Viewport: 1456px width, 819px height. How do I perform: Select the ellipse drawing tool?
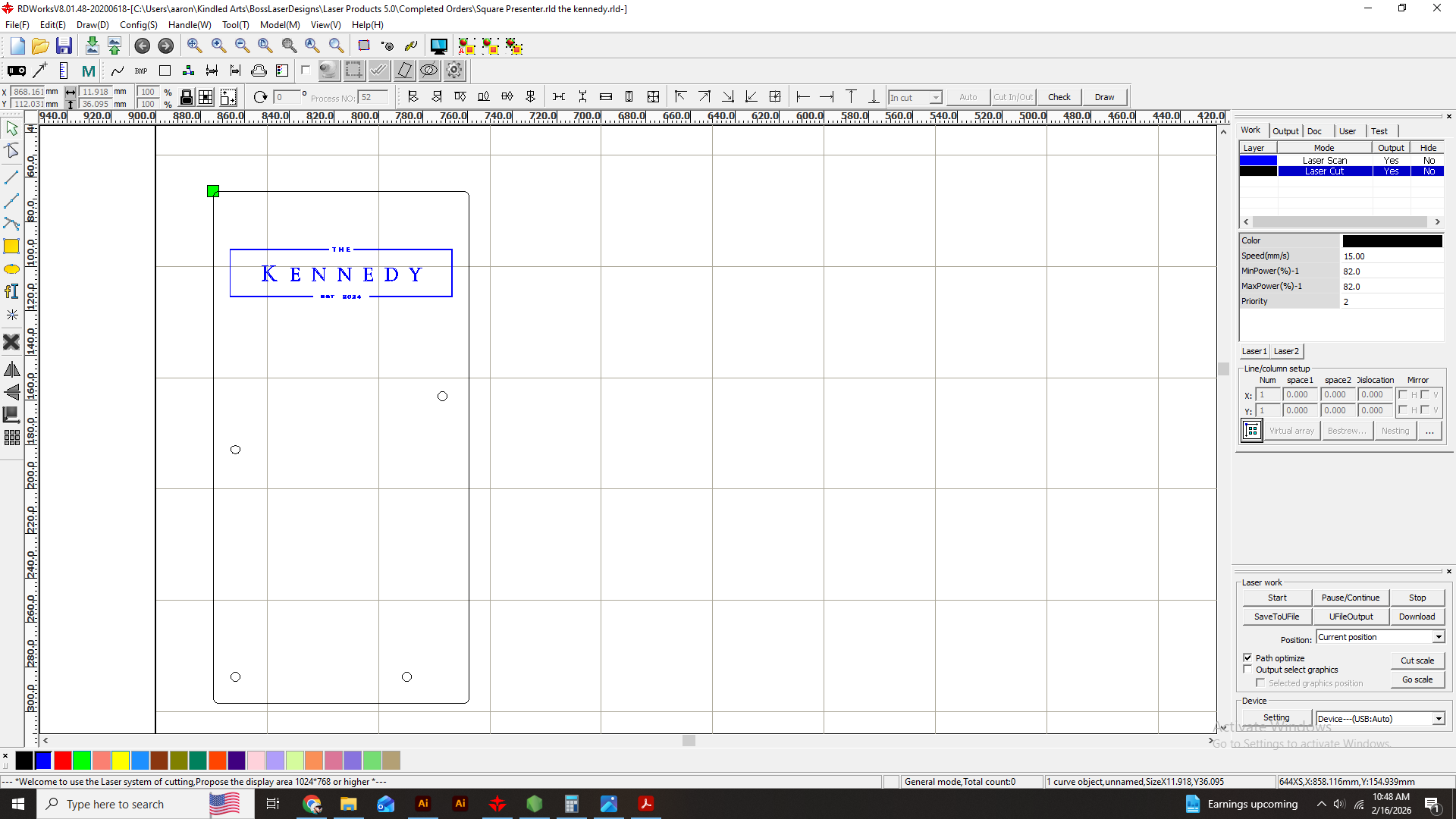(x=11, y=269)
